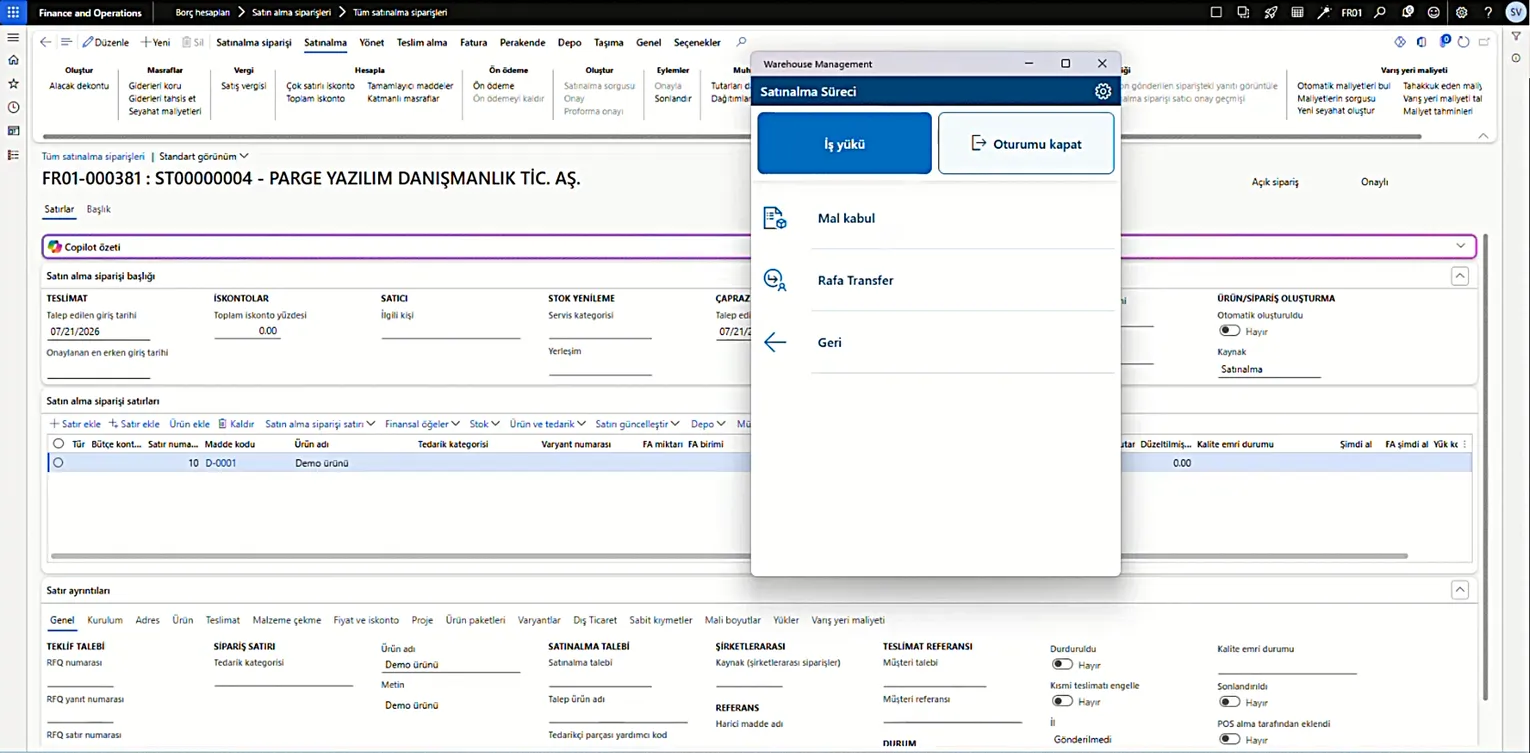1530x753 pixels.
Task: Click the Rafa Transfer icon
Action: point(775,280)
